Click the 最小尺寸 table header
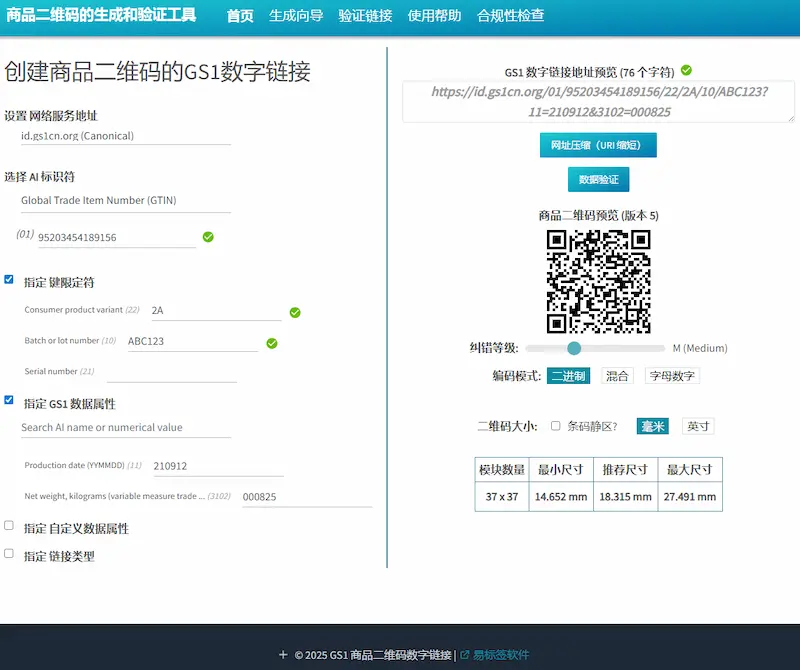This screenshot has width=800, height=670. [561, 469]
